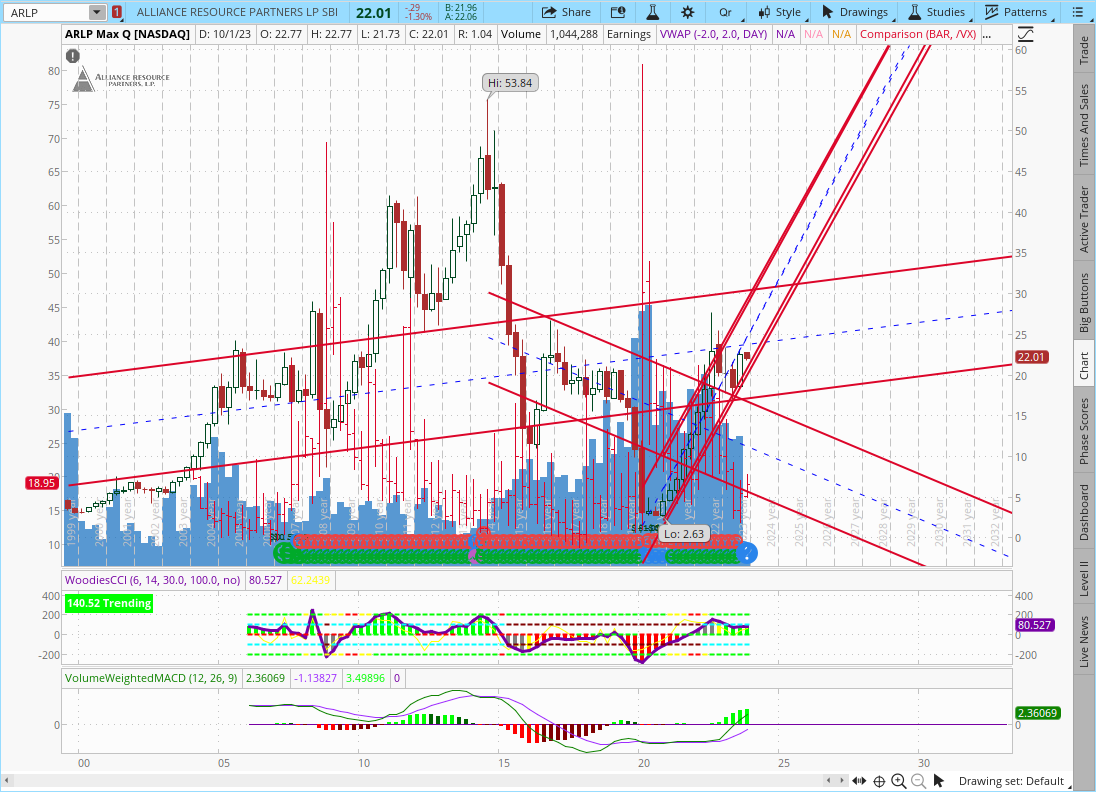1096x792 pixels.
Task: Switch to the Live News sidebar tab
Action: pyautogui.click(x=1084, y=641)
